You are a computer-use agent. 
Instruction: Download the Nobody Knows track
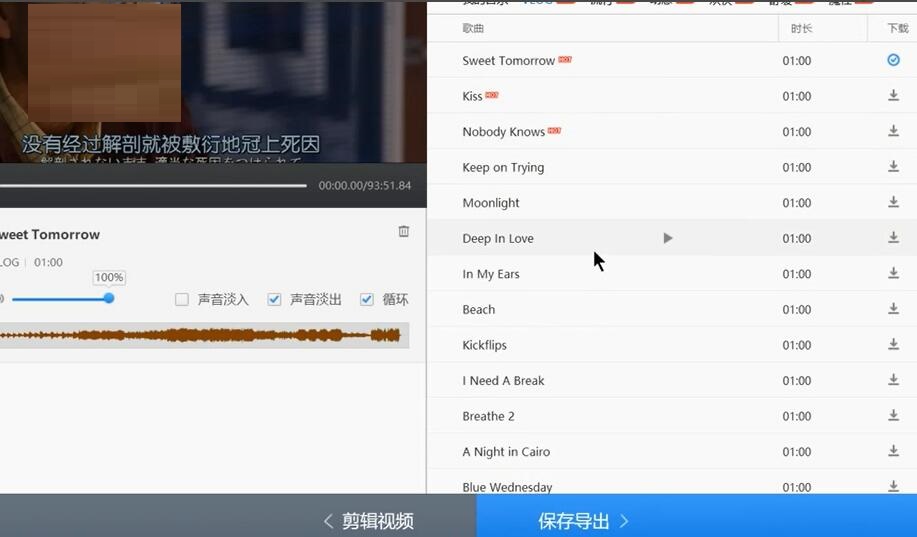(893, 131)
